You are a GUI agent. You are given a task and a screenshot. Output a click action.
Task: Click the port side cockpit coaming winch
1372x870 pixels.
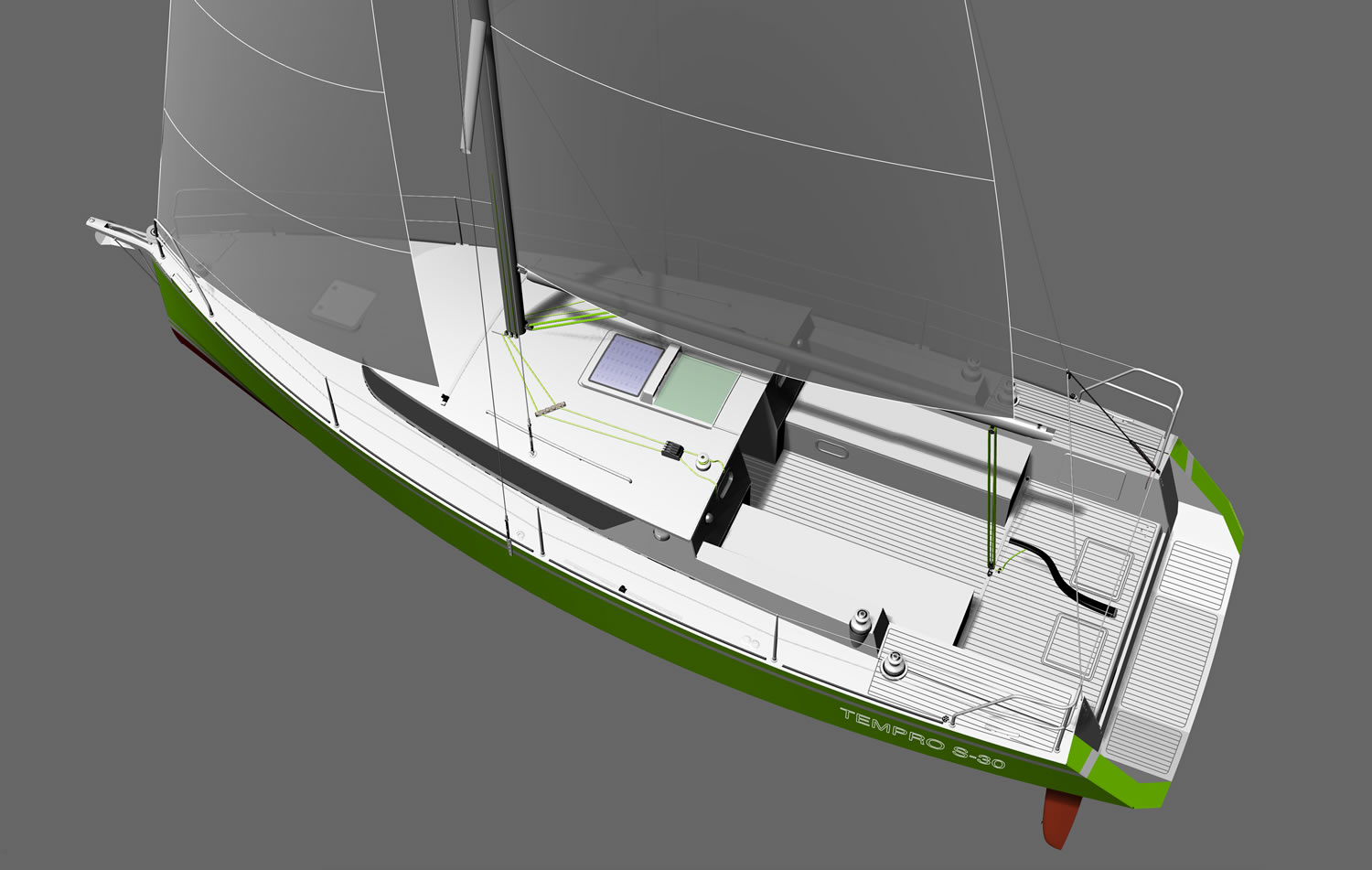pos(861,624)
